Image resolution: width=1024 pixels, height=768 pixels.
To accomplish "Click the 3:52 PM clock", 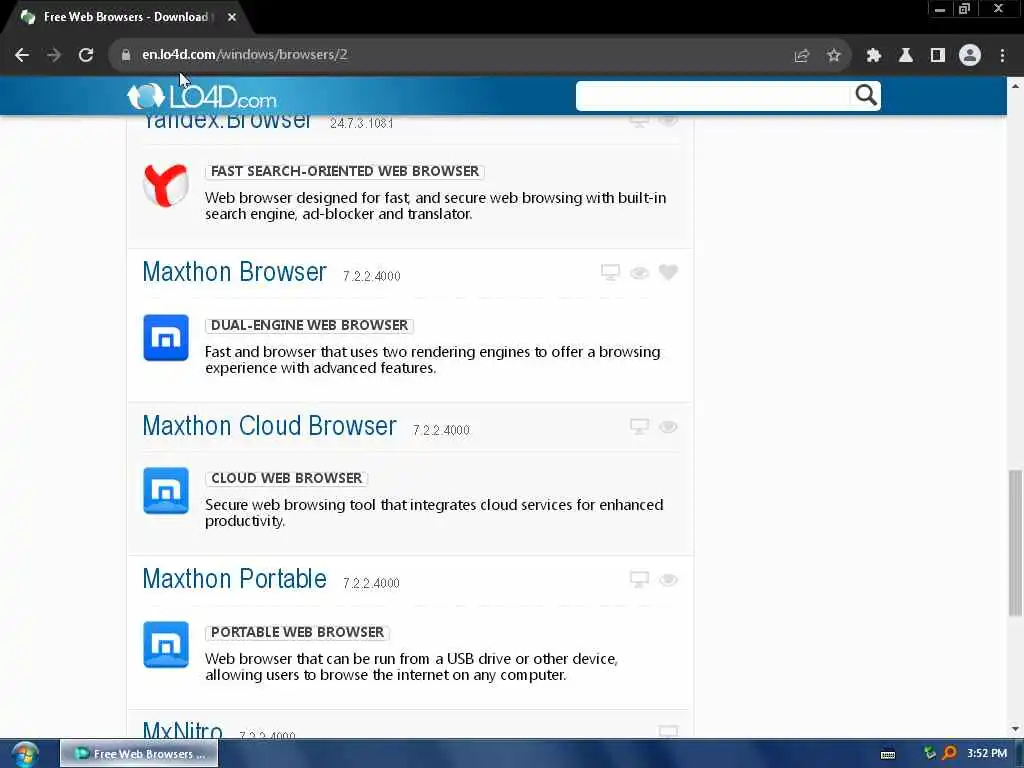I will click(987, 753).
